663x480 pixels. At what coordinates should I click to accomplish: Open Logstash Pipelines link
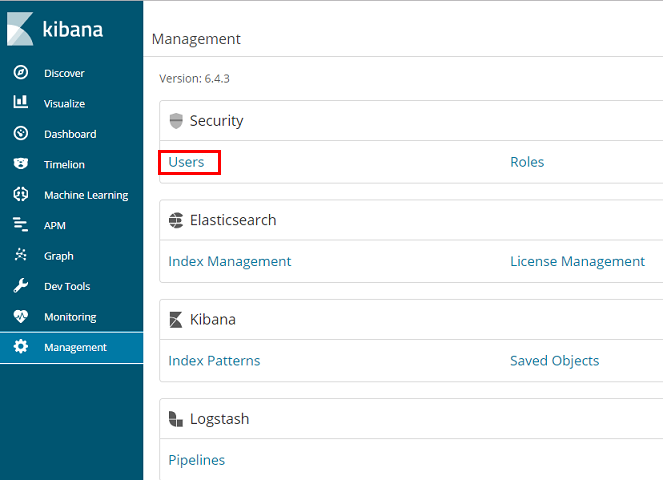click(197, 460)
